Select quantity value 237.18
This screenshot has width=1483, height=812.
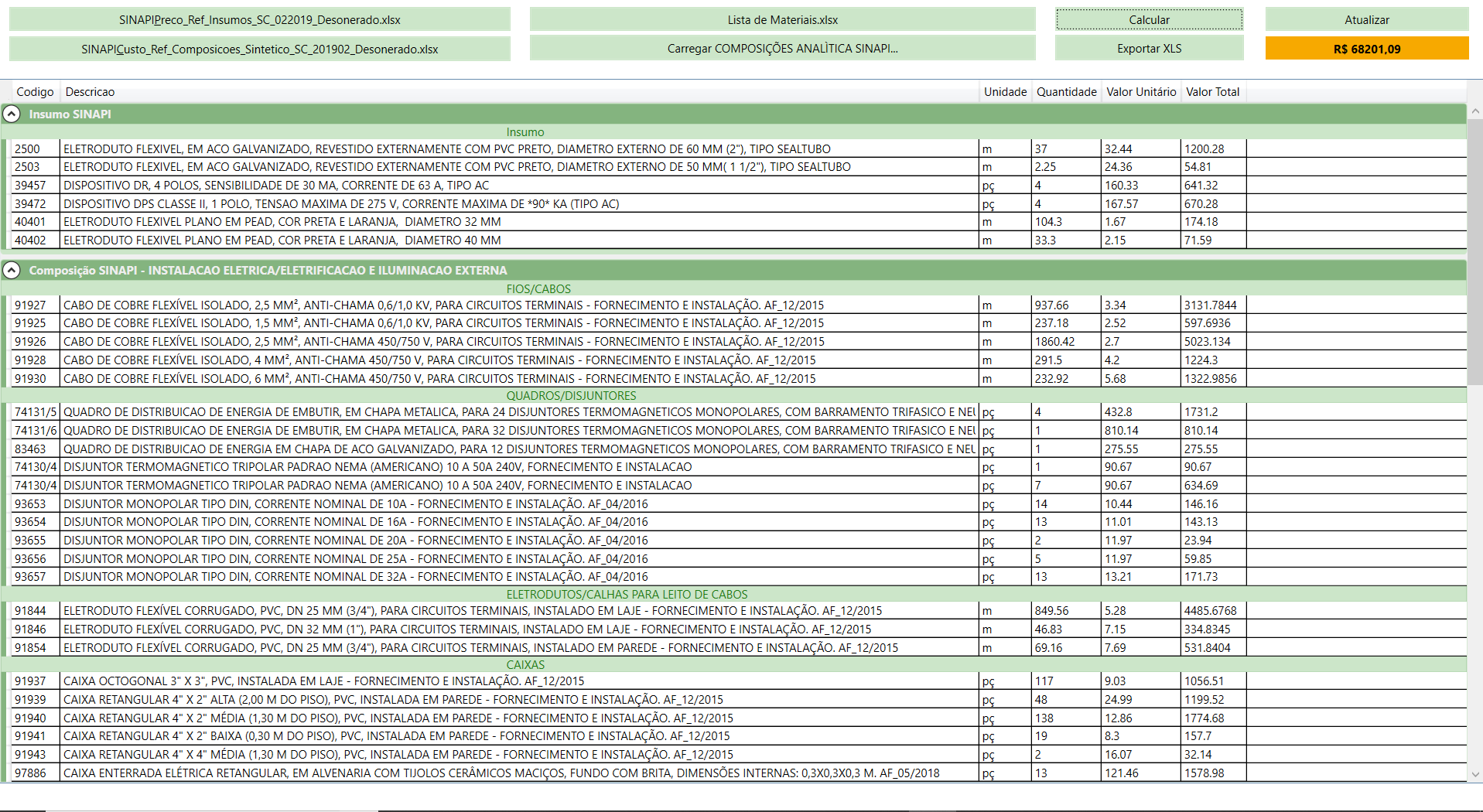pyautogui.click(x=1066, y=323)
